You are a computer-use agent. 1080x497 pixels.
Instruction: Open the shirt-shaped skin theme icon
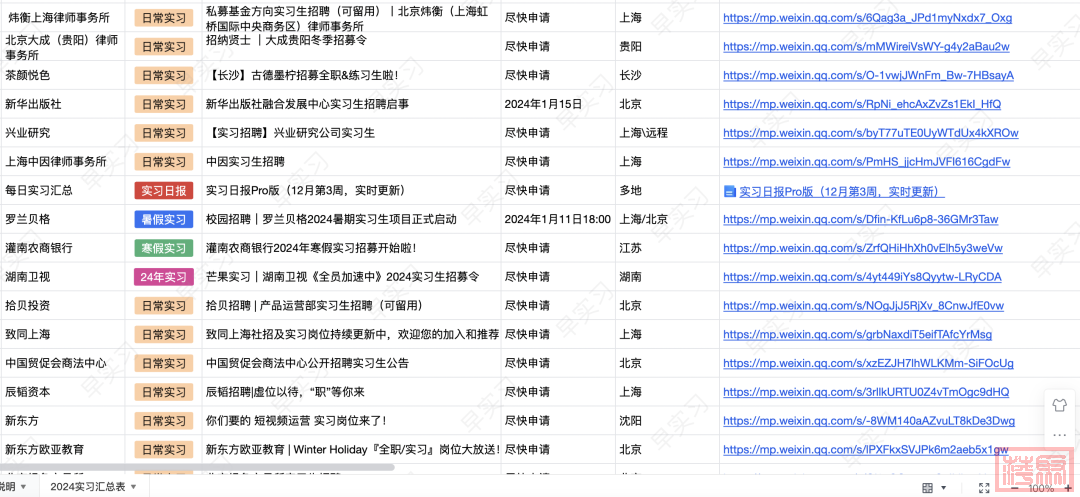tap(1060, 405)
